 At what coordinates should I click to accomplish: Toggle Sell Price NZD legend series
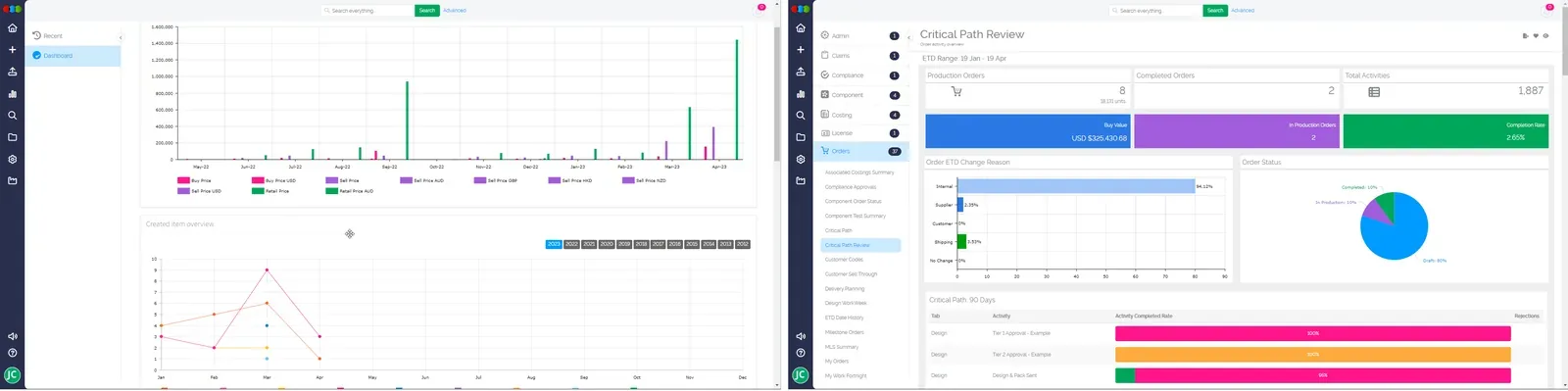(645, 180)
